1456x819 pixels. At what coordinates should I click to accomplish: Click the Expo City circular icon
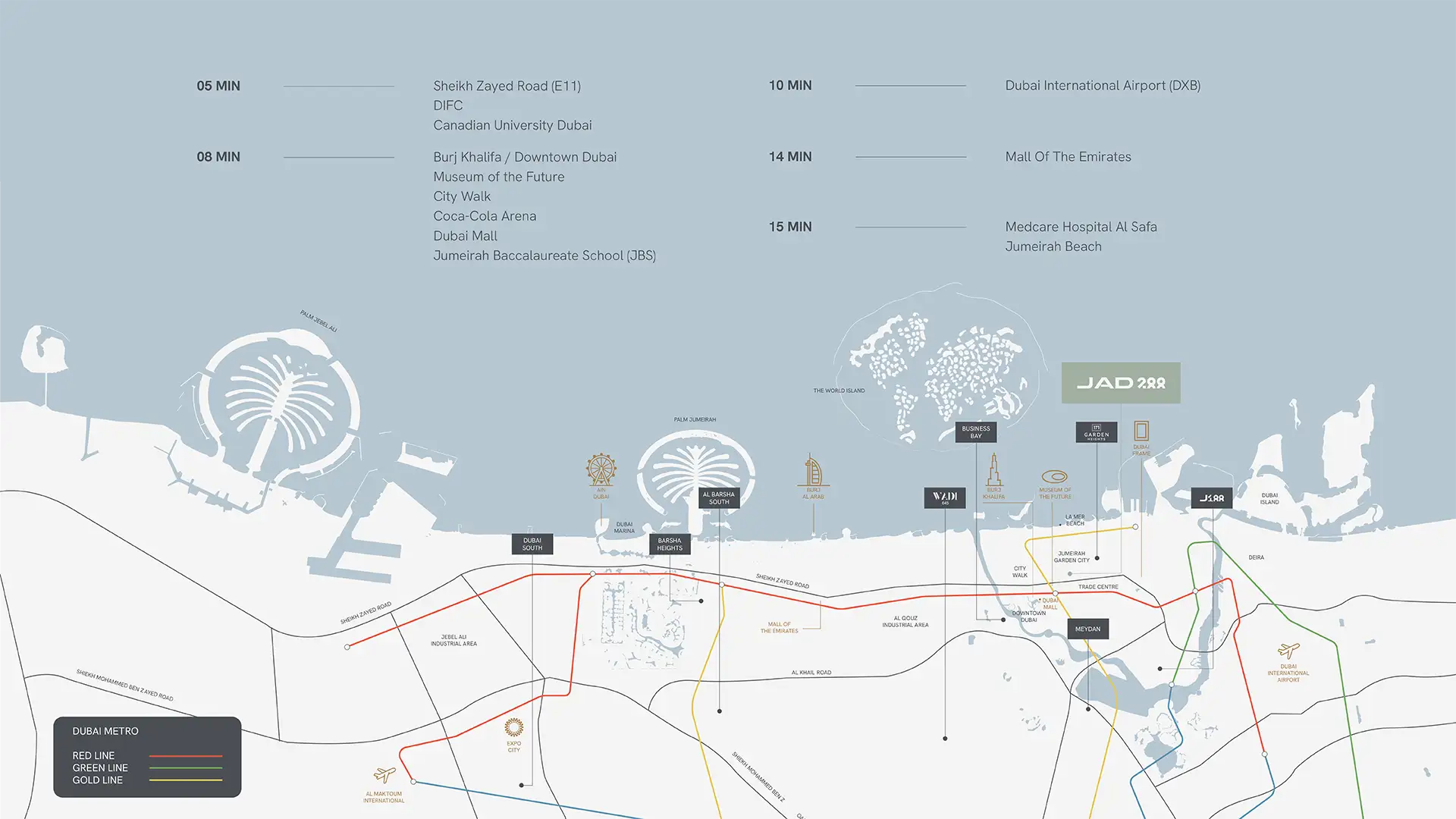click(513, 728)
